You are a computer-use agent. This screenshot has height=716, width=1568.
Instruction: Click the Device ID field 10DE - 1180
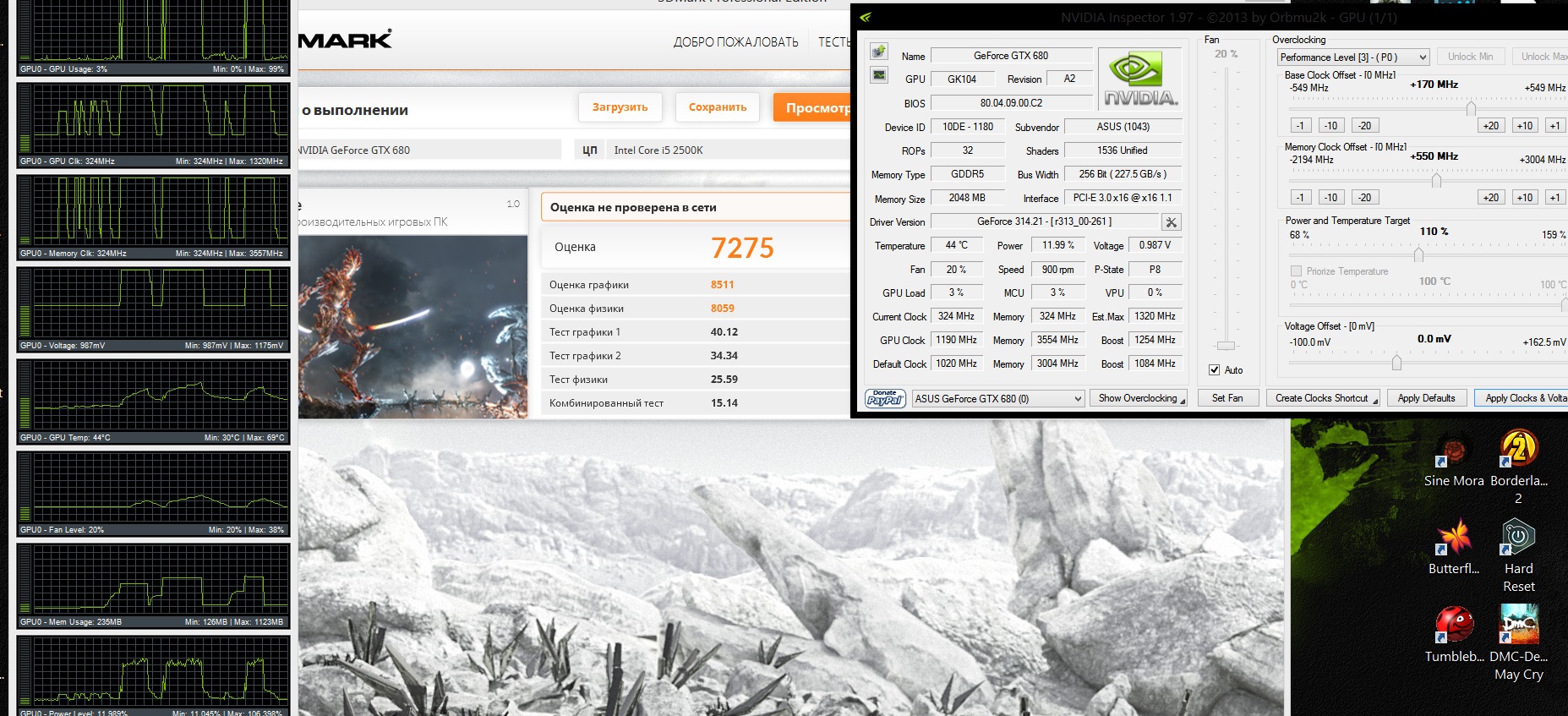click(x=967, y=127)
